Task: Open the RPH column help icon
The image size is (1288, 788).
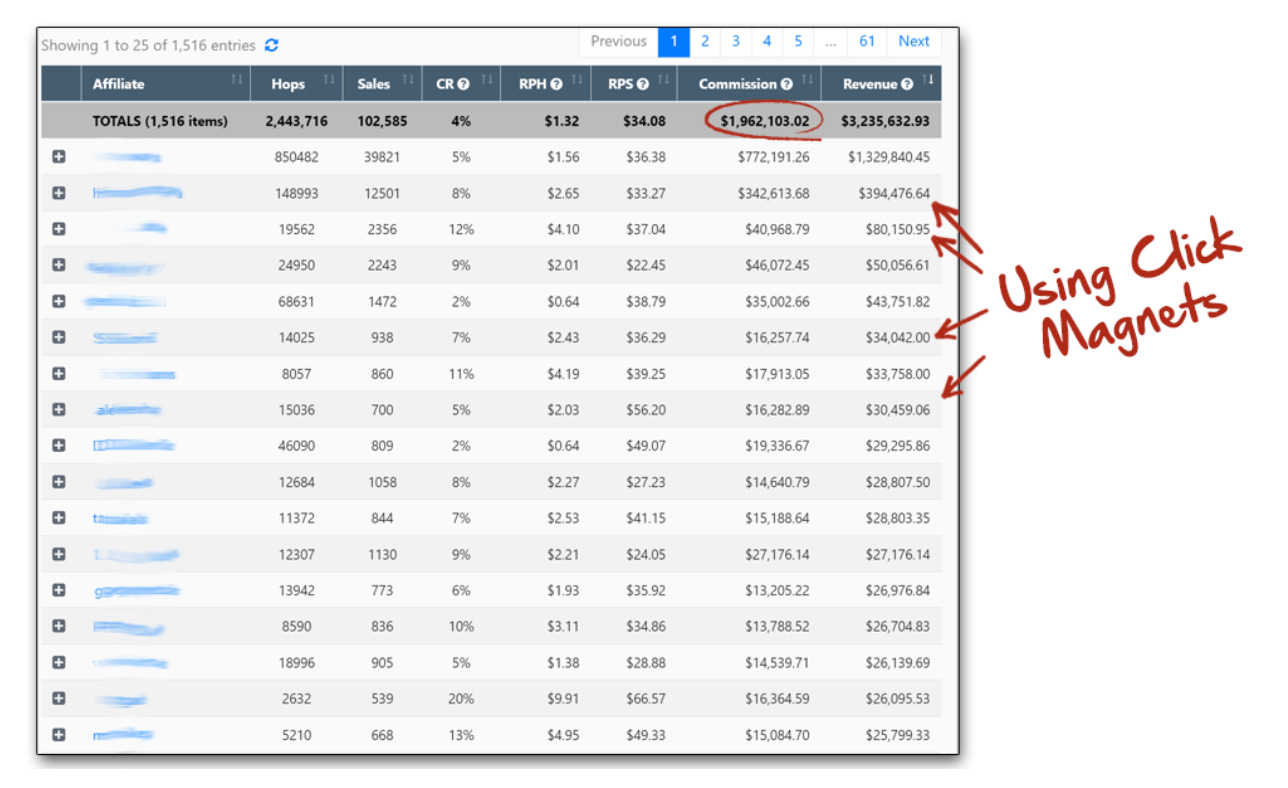Action: tap(556, 84)
